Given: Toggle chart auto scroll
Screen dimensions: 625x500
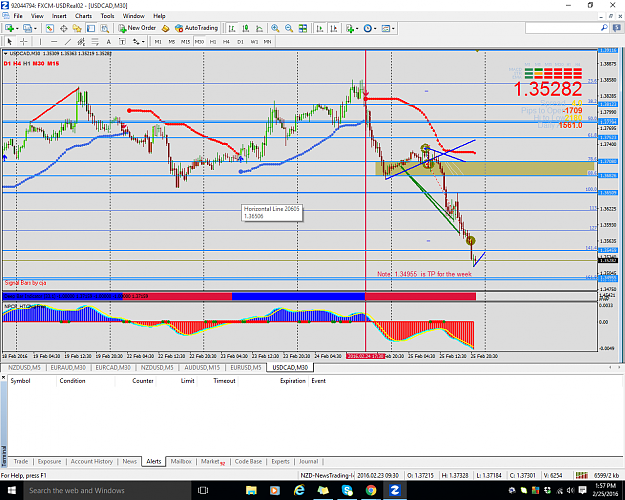Looking at the screenshot, I should [320, 28].
